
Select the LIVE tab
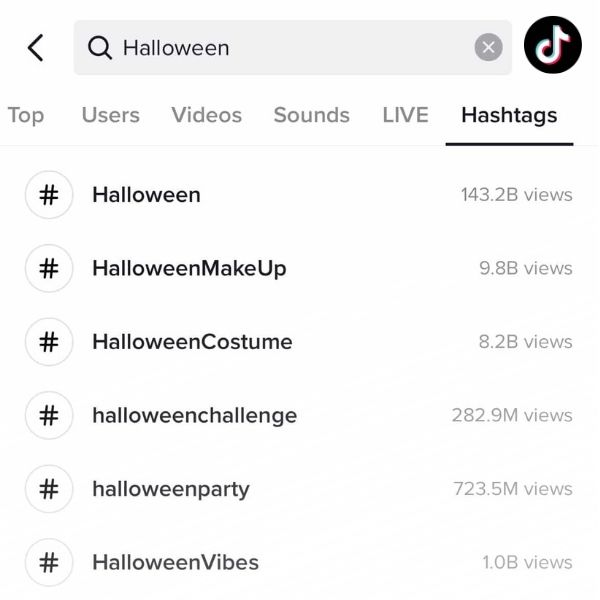(406, 115)
